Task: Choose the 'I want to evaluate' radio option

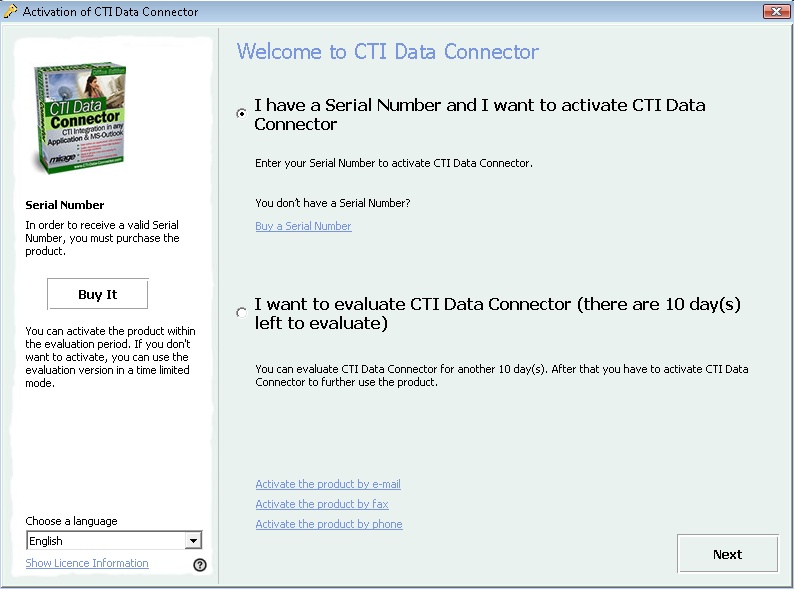Action: [x=241, y=313]
